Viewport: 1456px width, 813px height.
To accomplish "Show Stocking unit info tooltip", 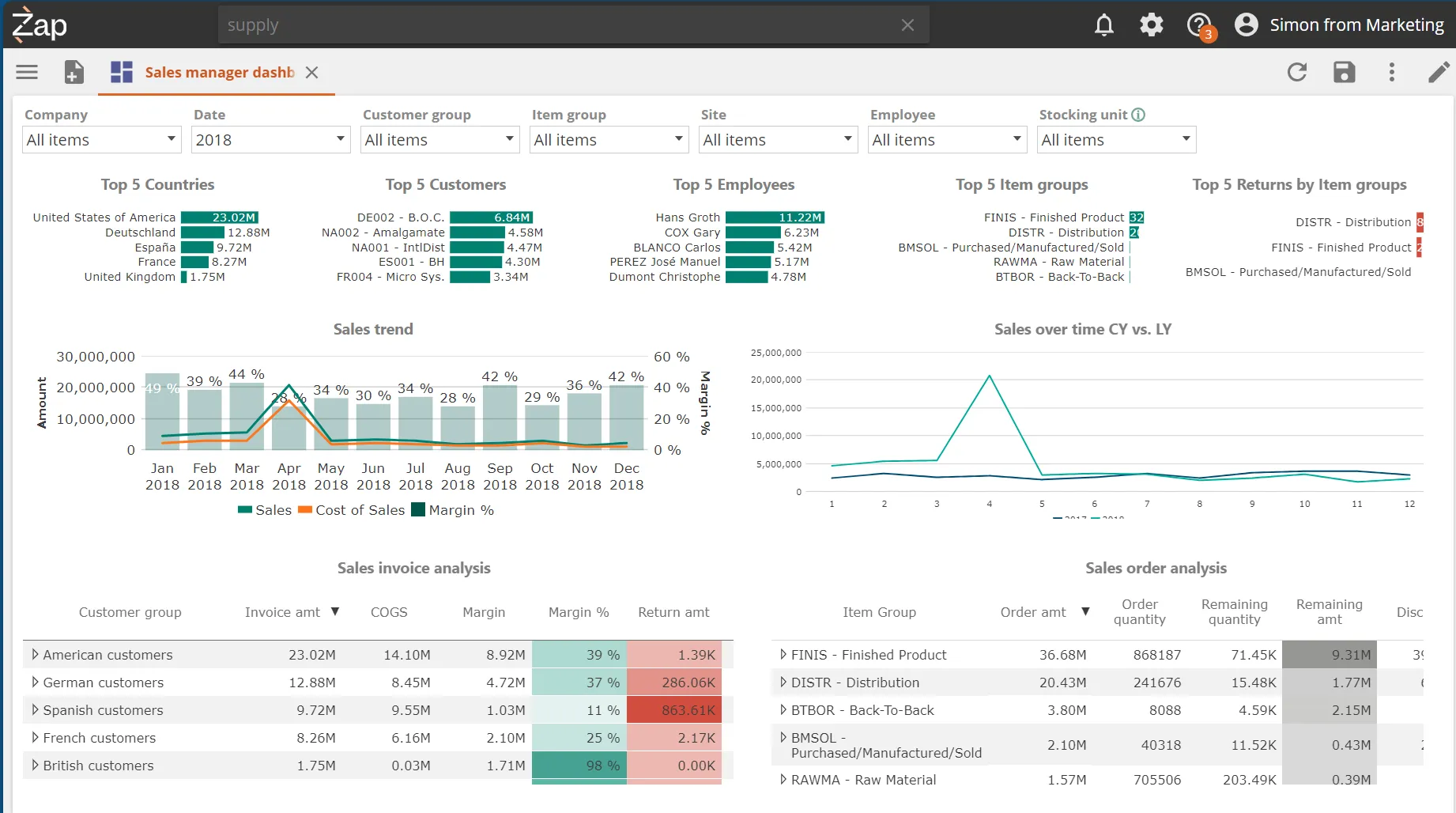I will [x=1138, y=115].
